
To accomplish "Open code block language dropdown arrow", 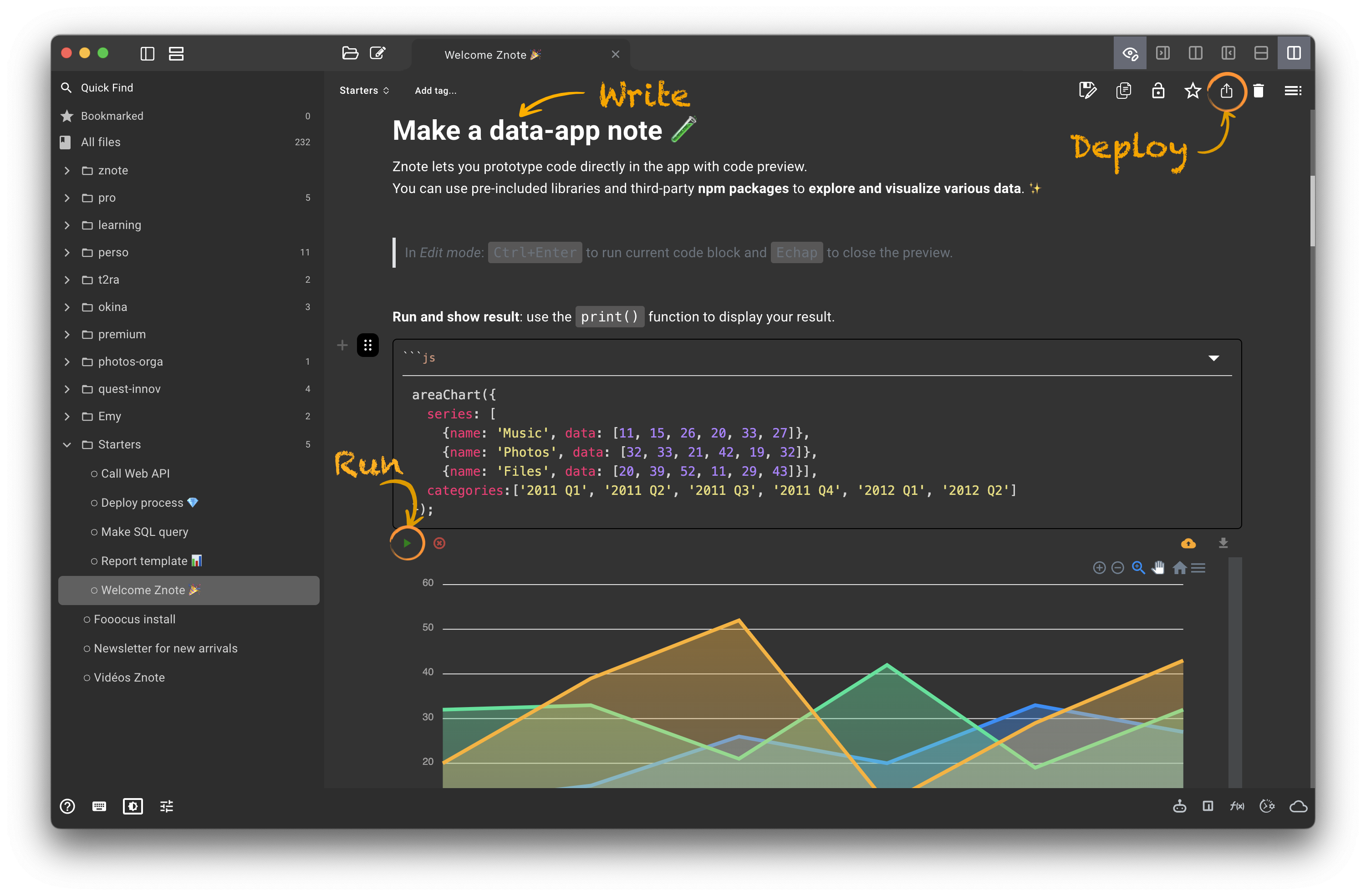I will click(1213, 358).
